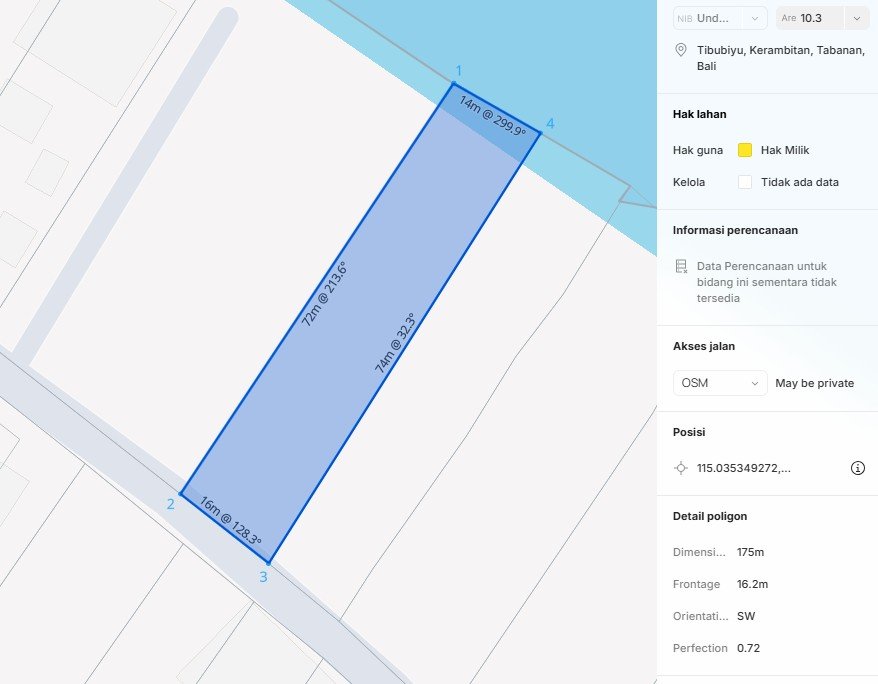Click the Are 10.3 area value field
This screenshot has width=878, height=684.
810,18
